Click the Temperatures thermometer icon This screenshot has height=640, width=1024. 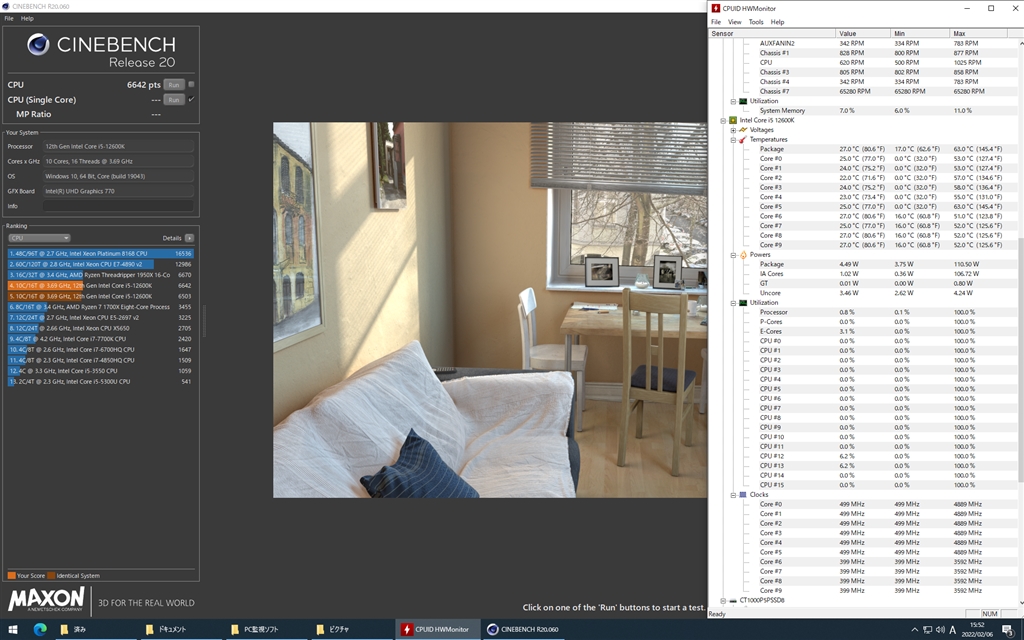pos(743,139)
